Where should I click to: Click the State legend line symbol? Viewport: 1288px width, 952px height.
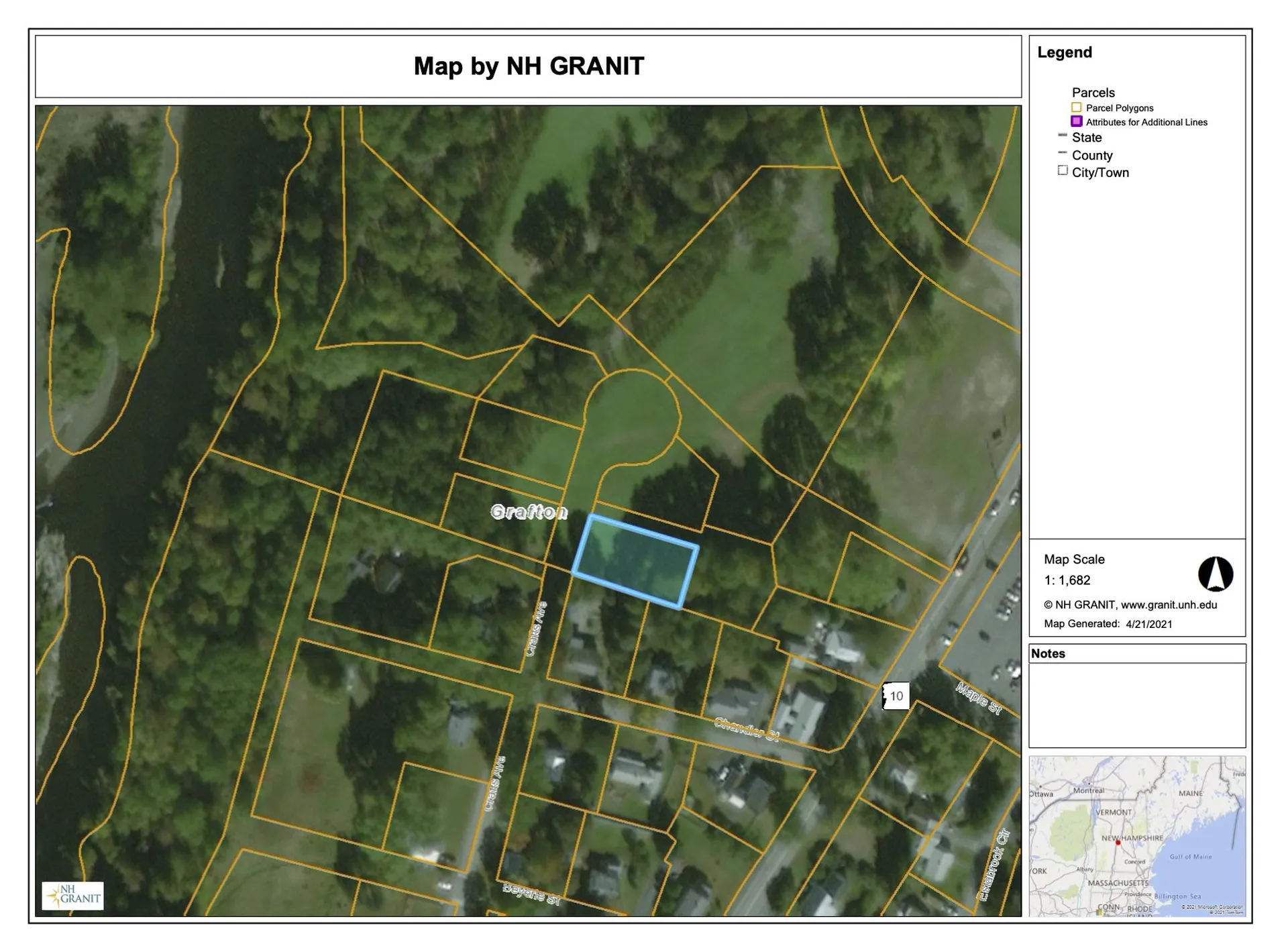click(1063, 136)
